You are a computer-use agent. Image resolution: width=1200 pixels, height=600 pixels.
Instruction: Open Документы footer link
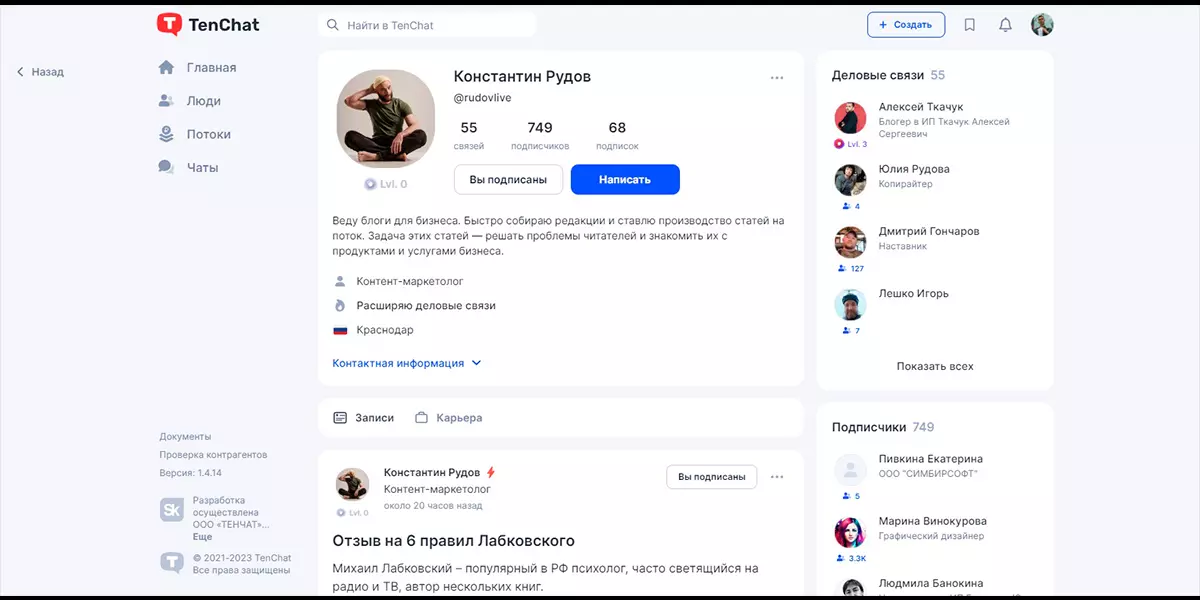(185, 437)
